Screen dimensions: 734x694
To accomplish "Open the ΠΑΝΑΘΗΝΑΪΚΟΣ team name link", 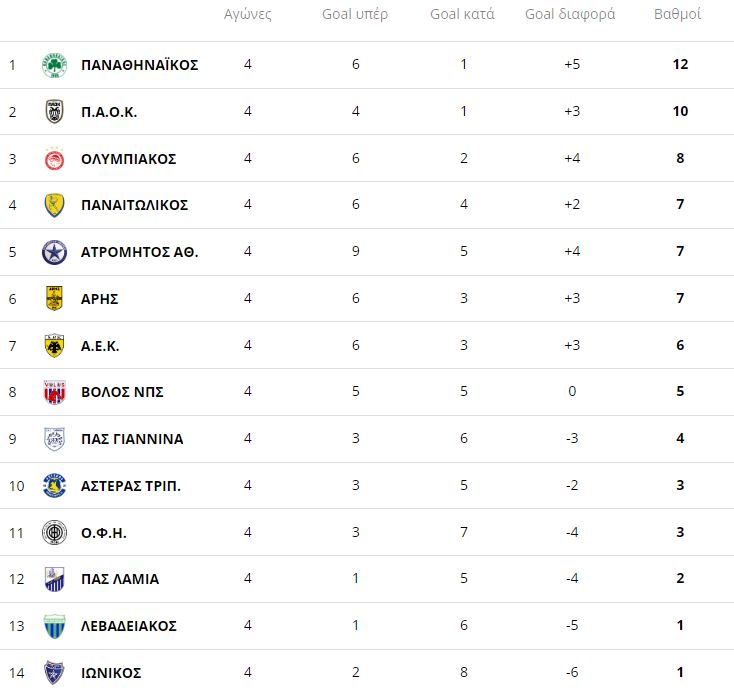I will pos(140,65).
